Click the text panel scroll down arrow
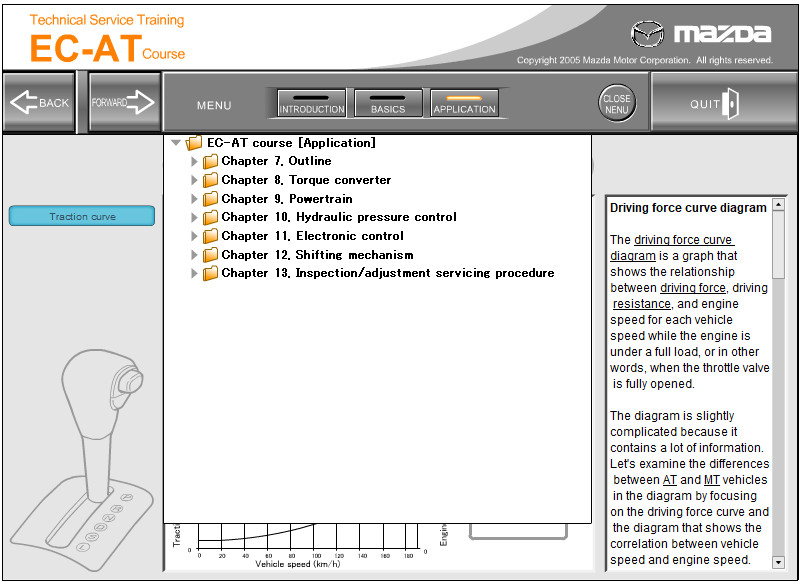This screenshot has height=584, width=801. 778,563
